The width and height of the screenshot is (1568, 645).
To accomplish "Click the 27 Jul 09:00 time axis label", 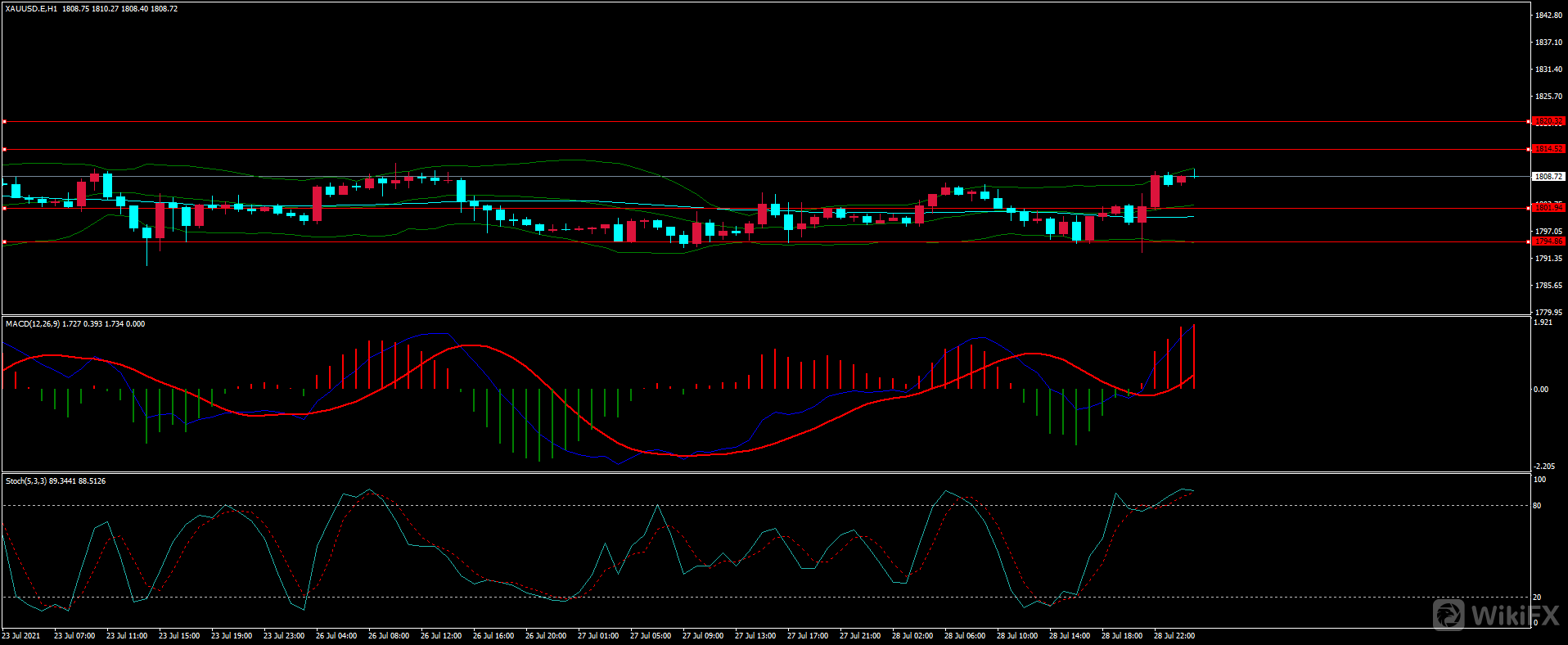I will point(702,636).
